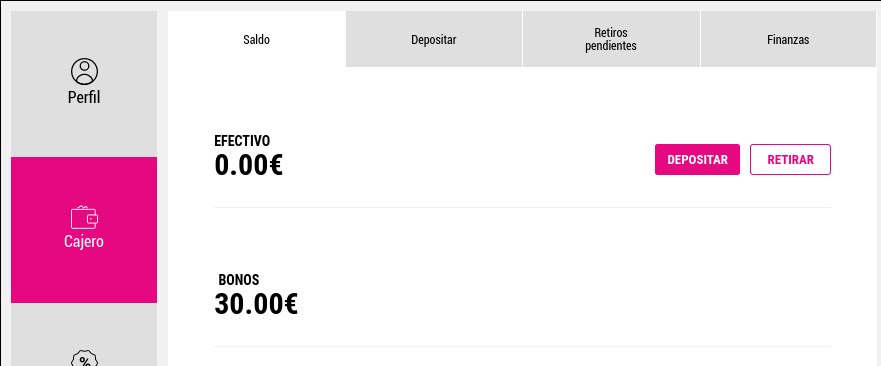Switch to the Saldo tab
This screenshot has width=881, height=366.
point(257,39)
